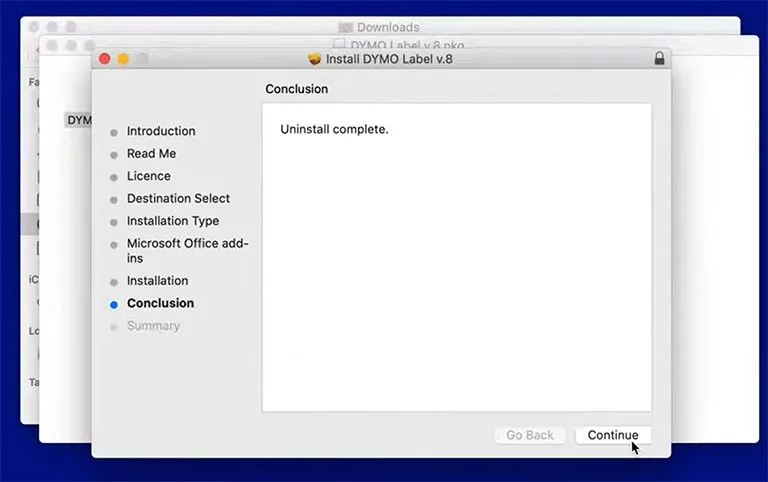
Task: Select the Destination Select step
Action: pos(178,198)
